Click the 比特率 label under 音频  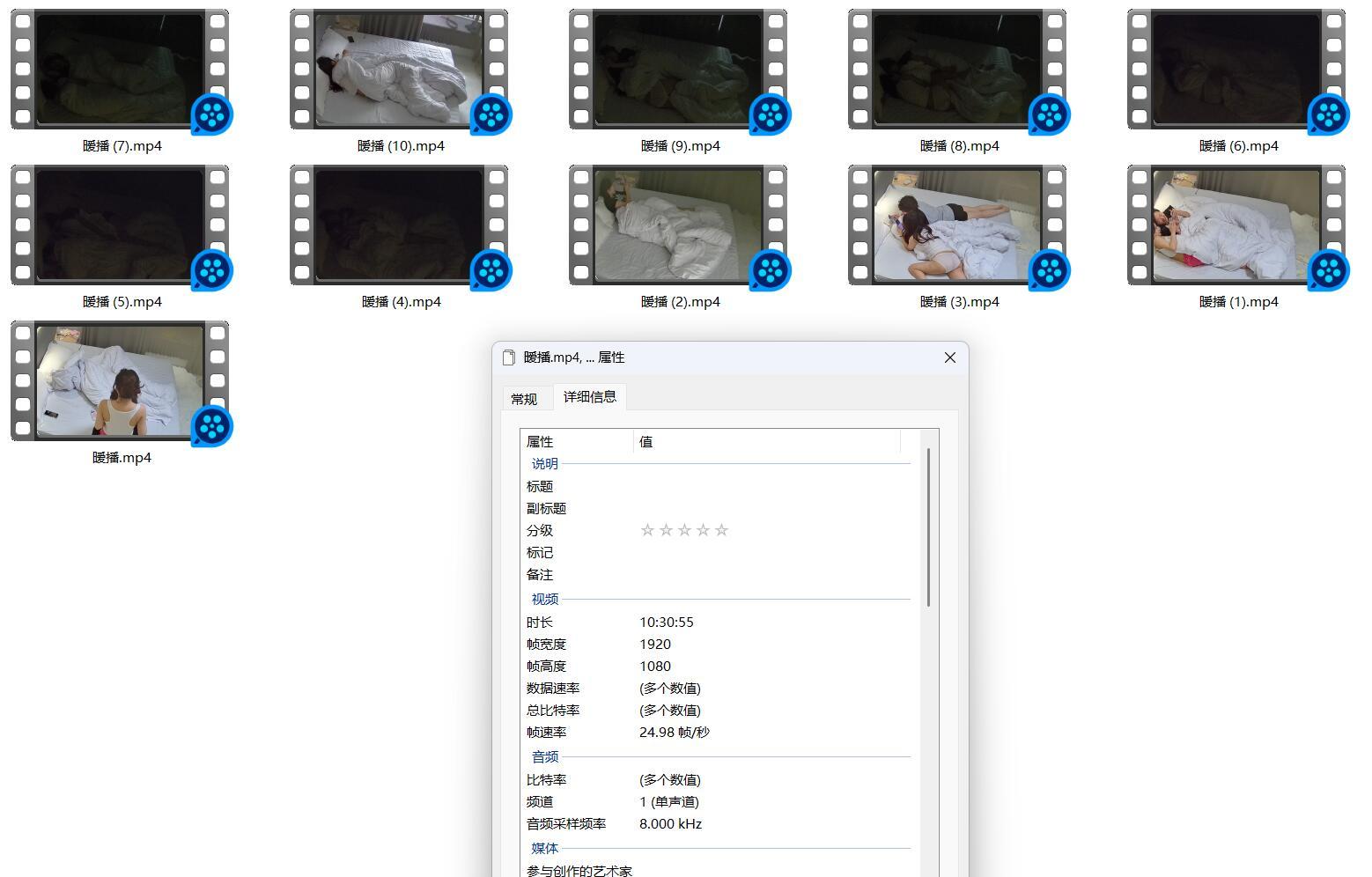pyautogui.click(x=546, y=780)
